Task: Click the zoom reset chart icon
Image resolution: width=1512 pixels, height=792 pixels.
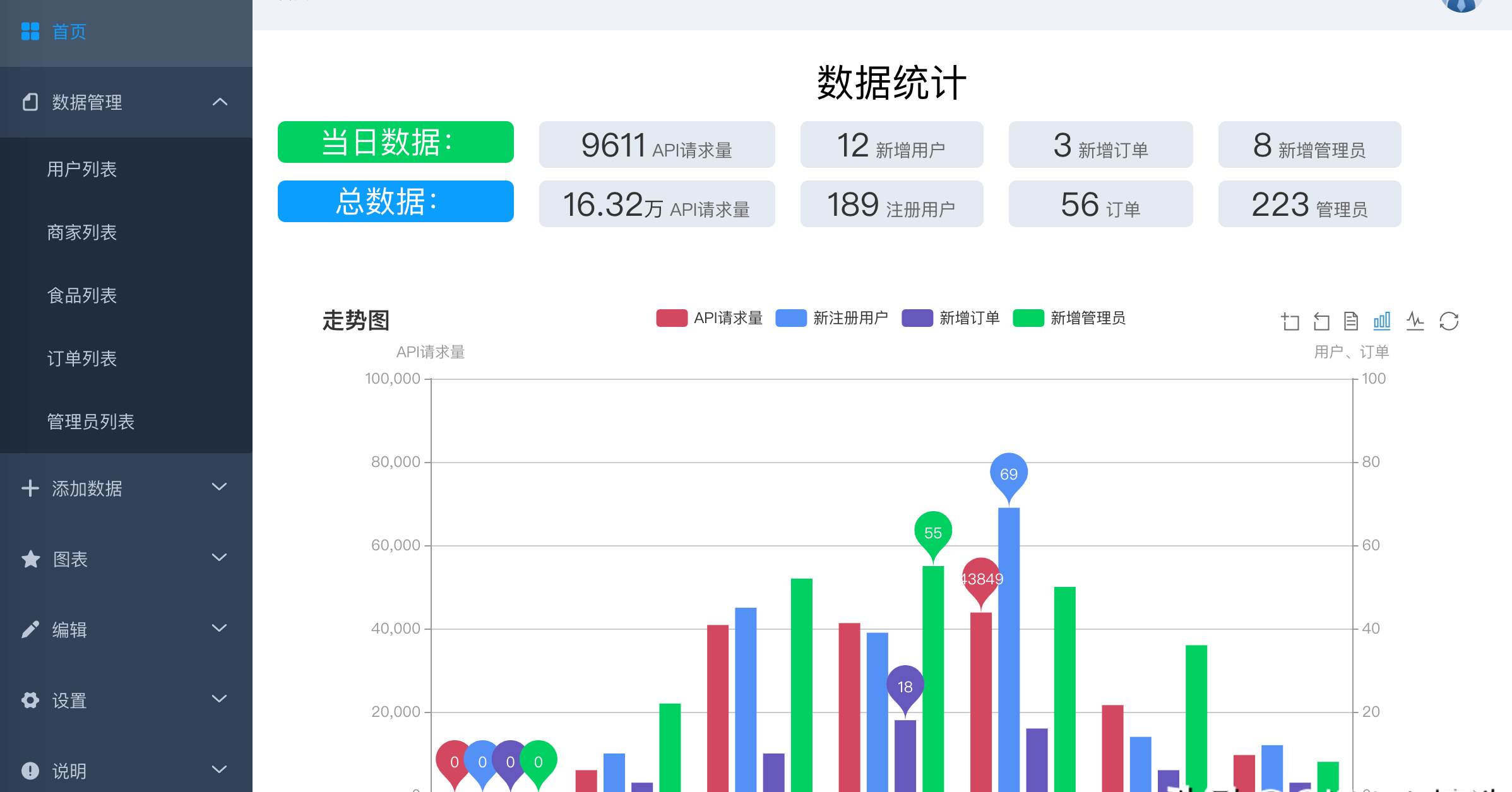Action: tap(1321, 321)
